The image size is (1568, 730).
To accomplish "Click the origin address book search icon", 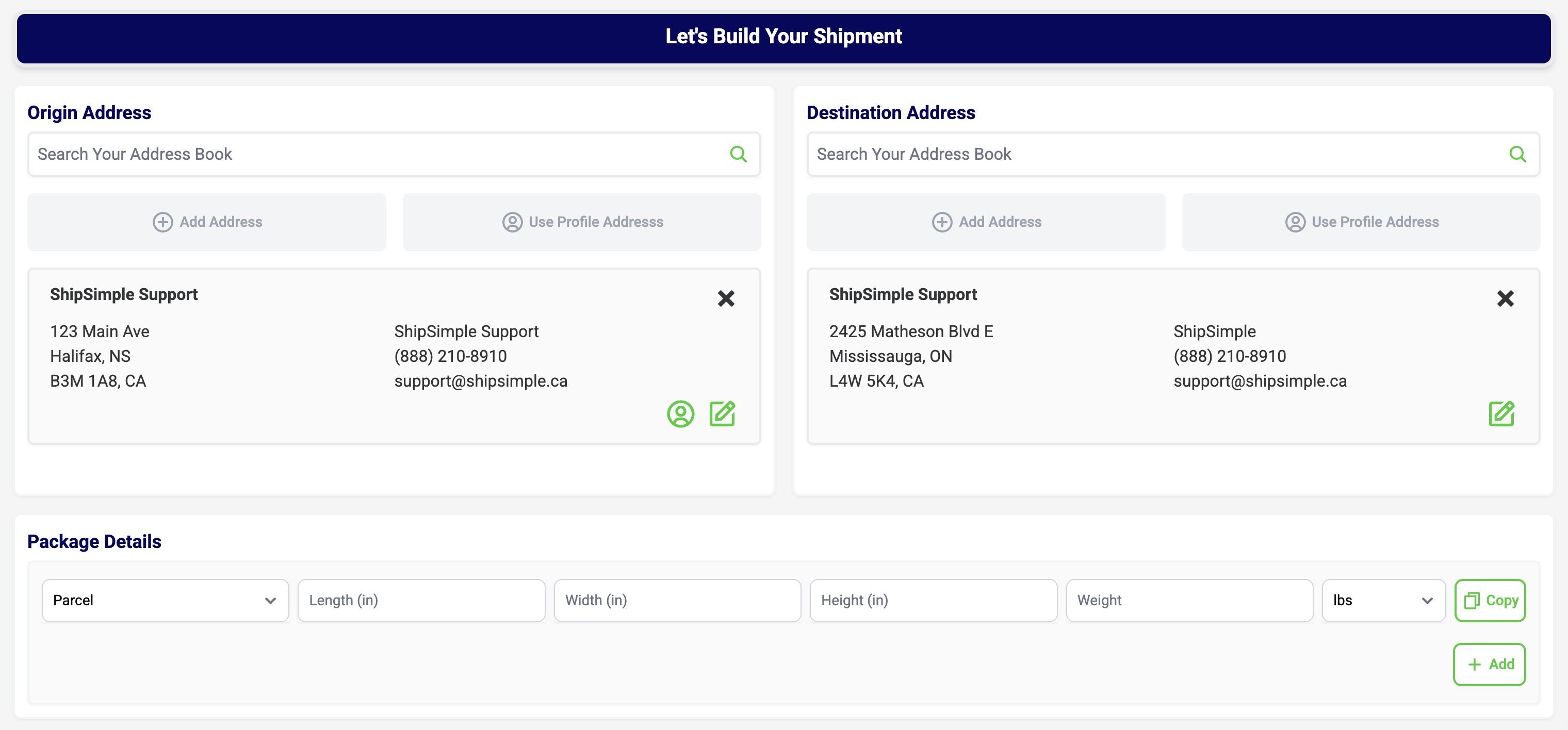I will pyautogui.click(x=738, y=154).
